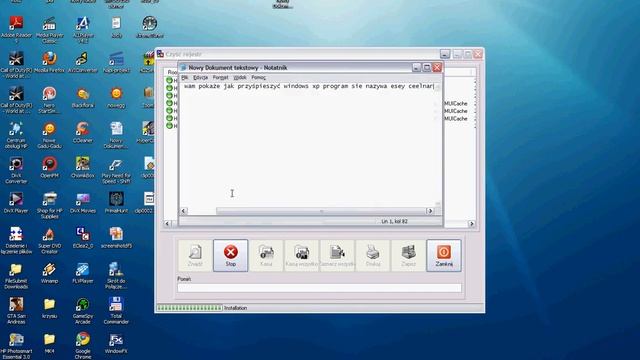The height and width of the screenshot is (360, 640).
Task: Open nowegg smiley desktop icon
Action: click(116, 97)
